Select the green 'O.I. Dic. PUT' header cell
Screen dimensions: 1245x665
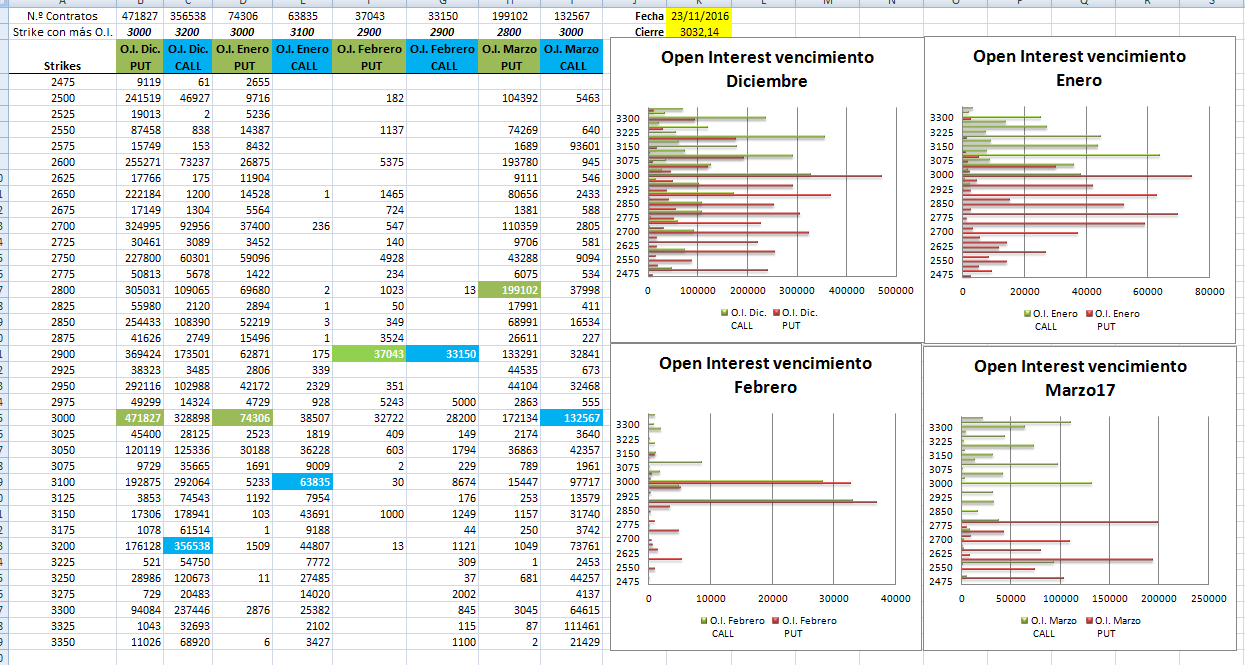pyautogui.click(x=140, y=57)
